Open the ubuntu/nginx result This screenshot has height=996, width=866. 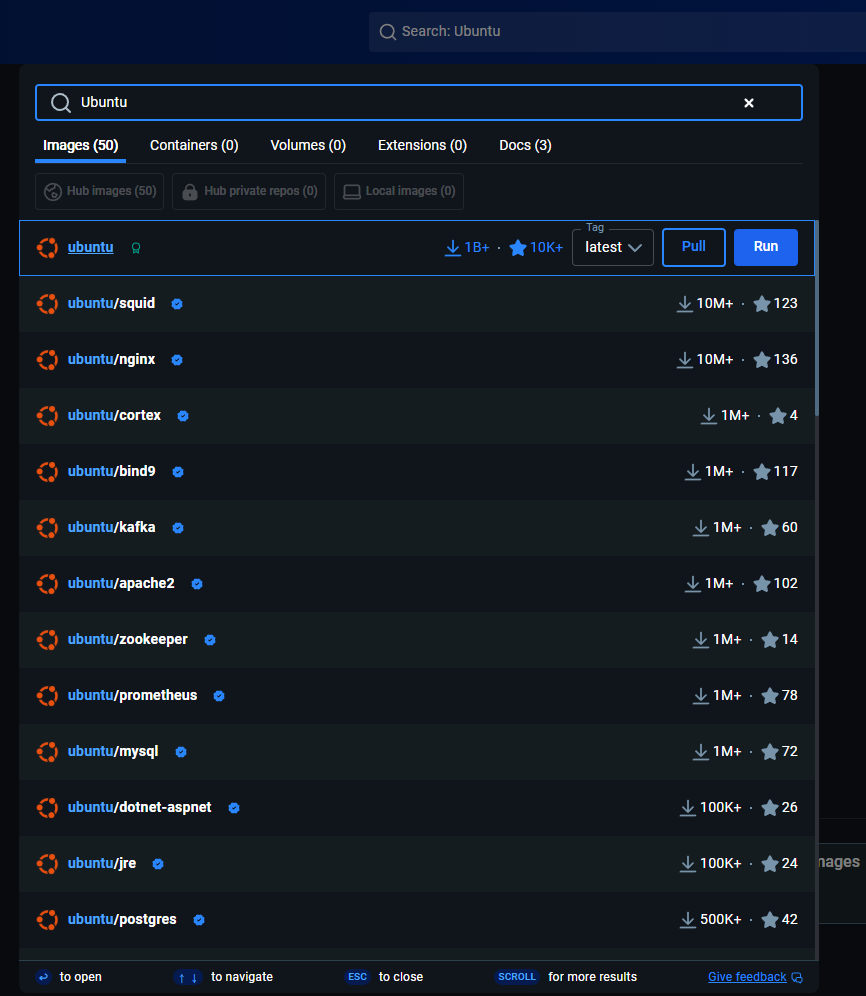coord(417,360)
